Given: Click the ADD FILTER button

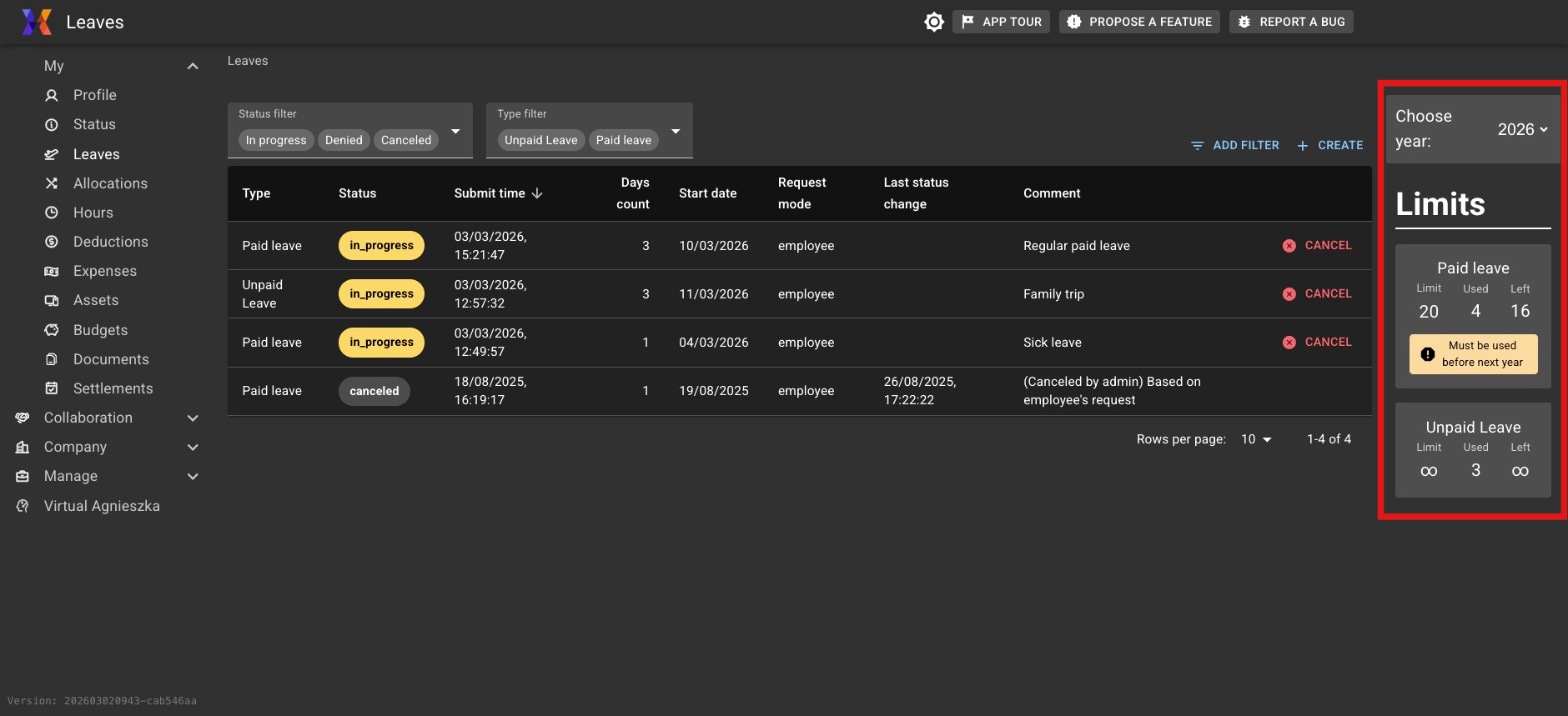Looking at the screenshot, I should pos(1235,145).
